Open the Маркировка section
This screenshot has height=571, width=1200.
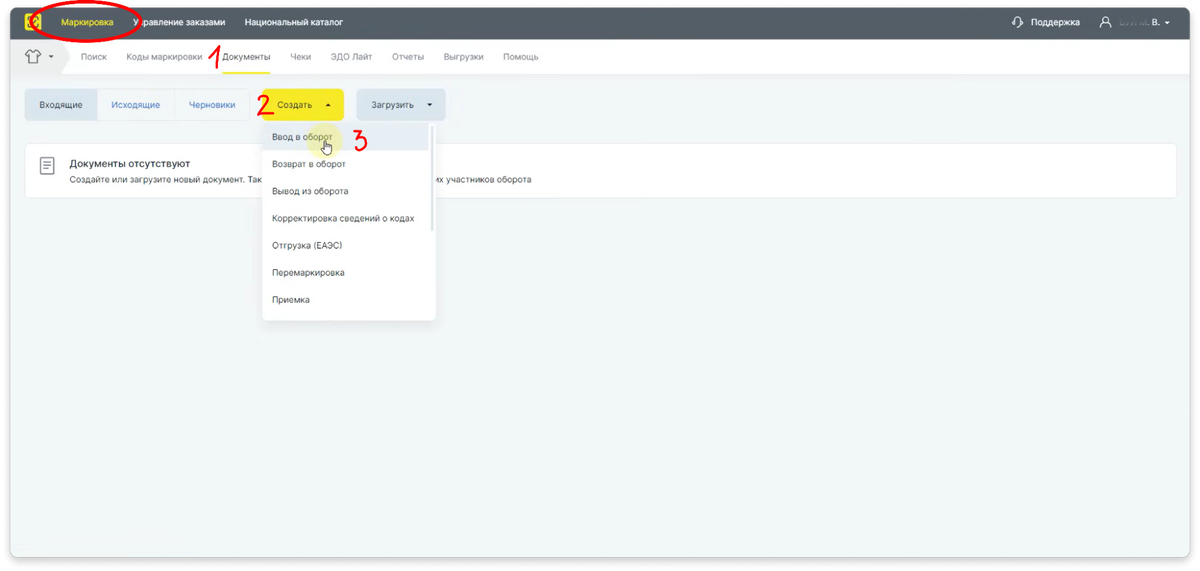click(x=87, y=22)
